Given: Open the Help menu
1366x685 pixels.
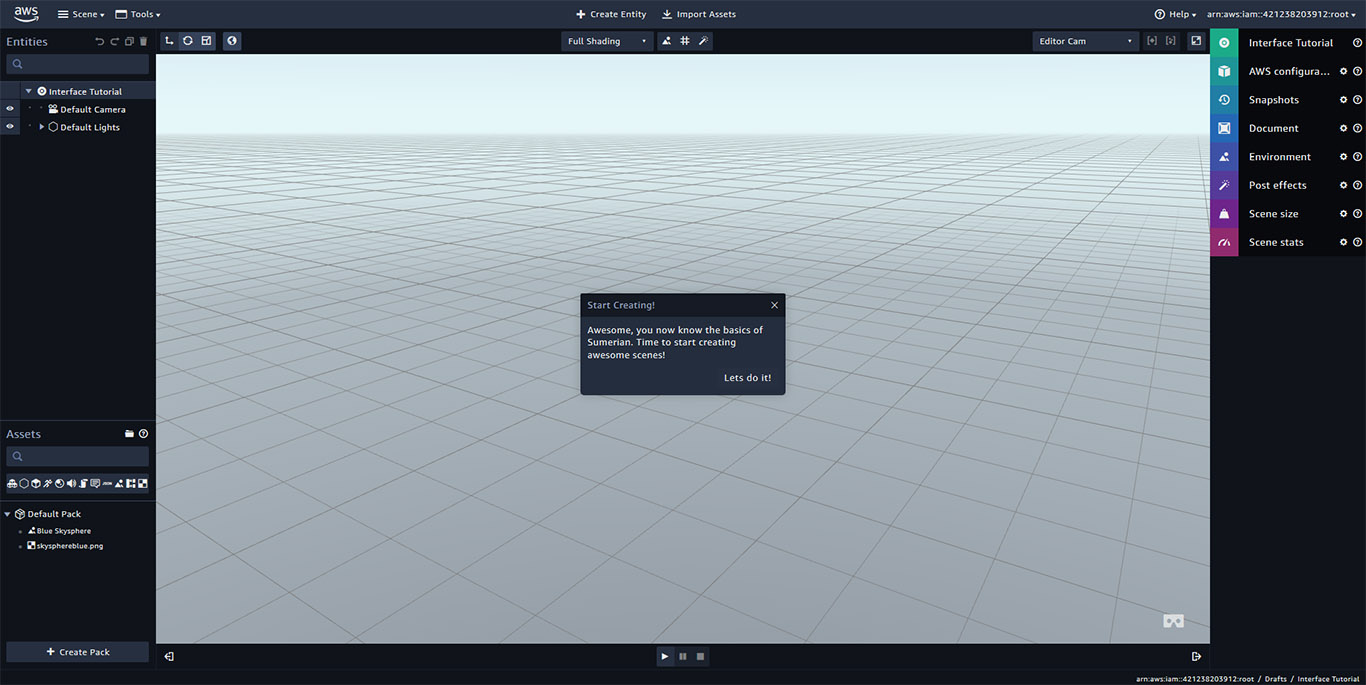Looking at the screenshot, I should [1175, 14].
